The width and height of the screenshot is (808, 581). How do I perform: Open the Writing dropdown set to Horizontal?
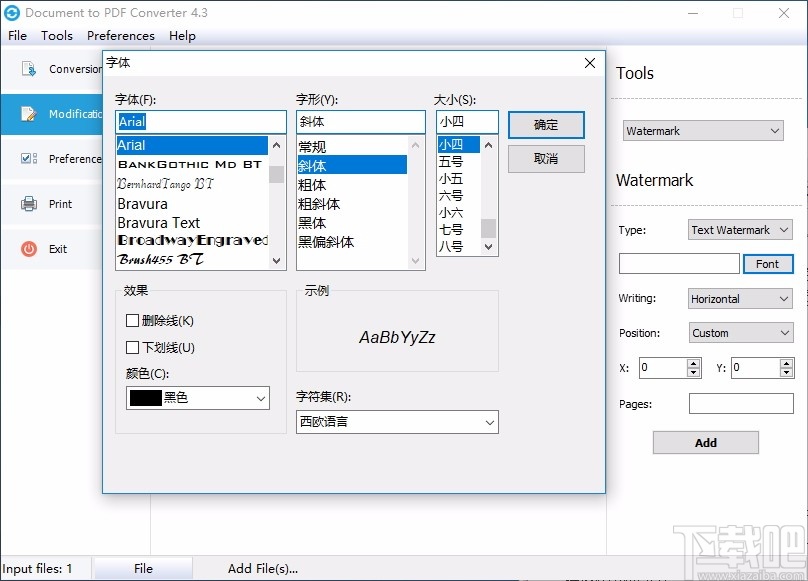[740, 298]
